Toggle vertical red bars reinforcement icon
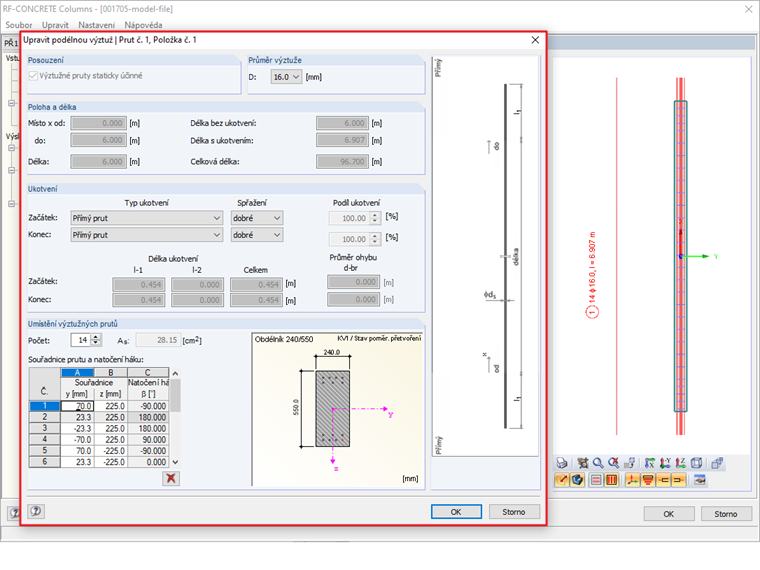This screenshot has width=760, height=570. [x=612, y=480]
